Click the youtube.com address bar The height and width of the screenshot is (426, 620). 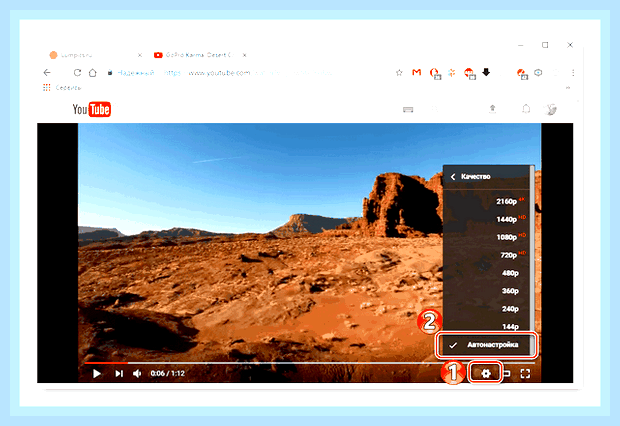(x=247, y=73)
